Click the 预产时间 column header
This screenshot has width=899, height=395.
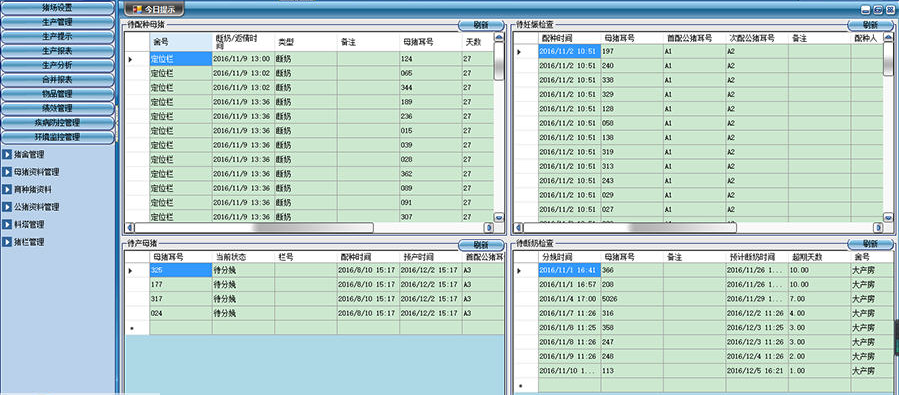(x=431, y=257)
